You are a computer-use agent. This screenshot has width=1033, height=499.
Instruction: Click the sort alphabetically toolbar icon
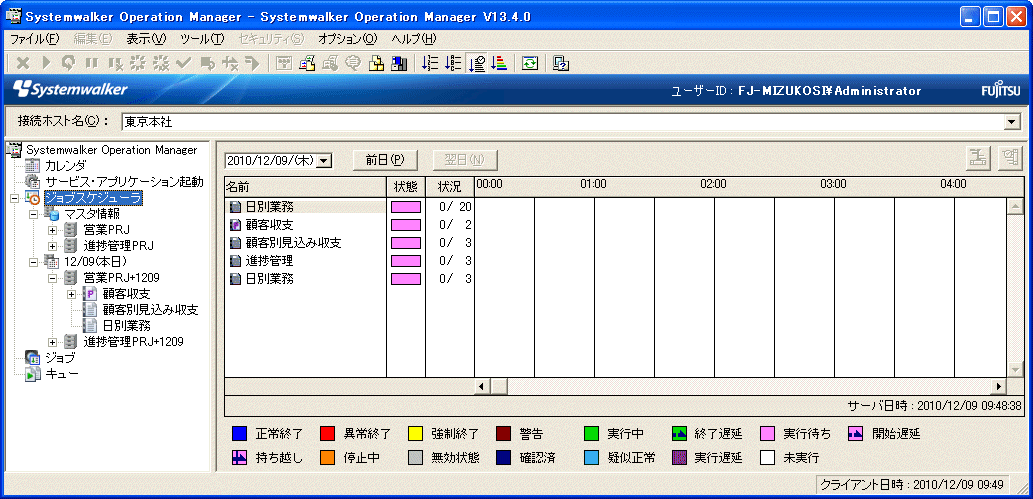(x=453, y=63)
